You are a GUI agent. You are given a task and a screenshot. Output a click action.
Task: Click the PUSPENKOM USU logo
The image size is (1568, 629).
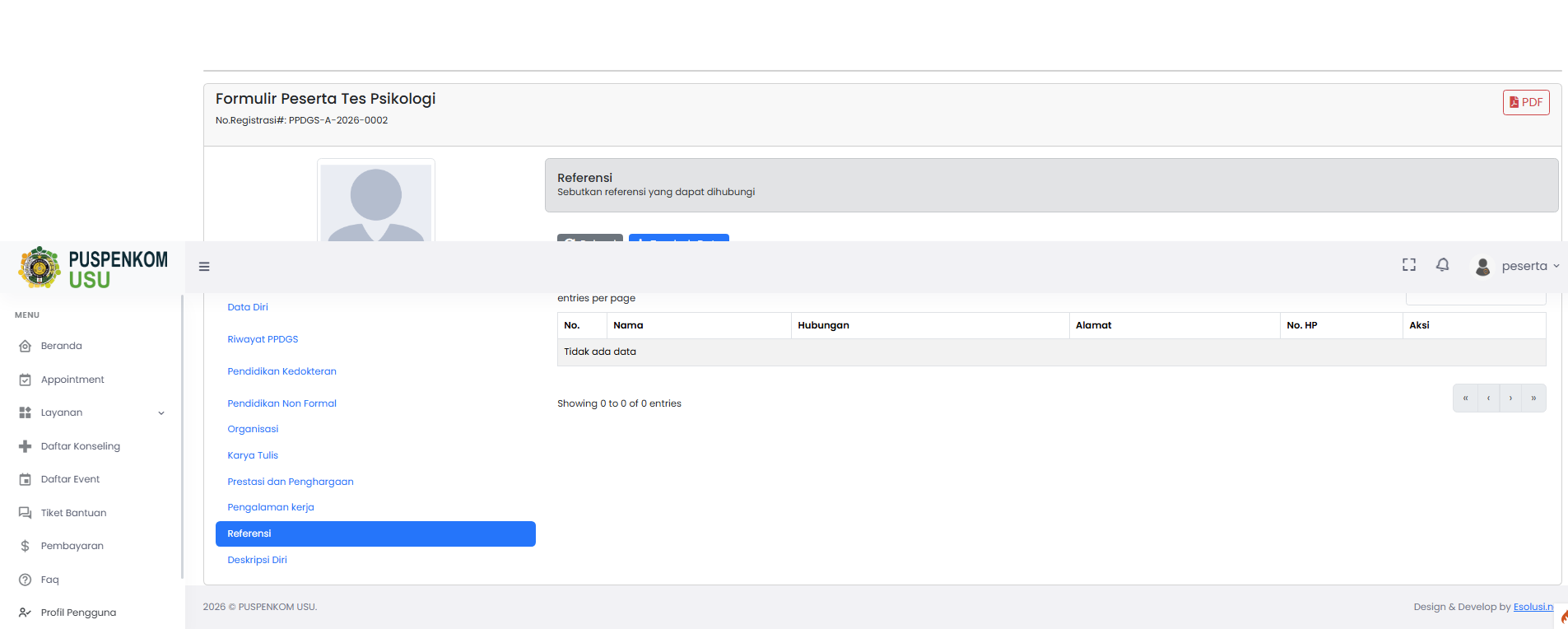pyautogui.click(x=93, y=268)
